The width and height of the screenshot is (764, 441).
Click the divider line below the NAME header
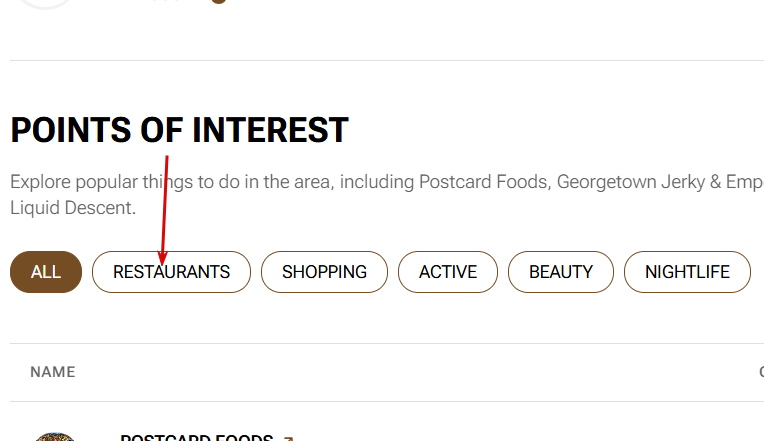(387, 402)
